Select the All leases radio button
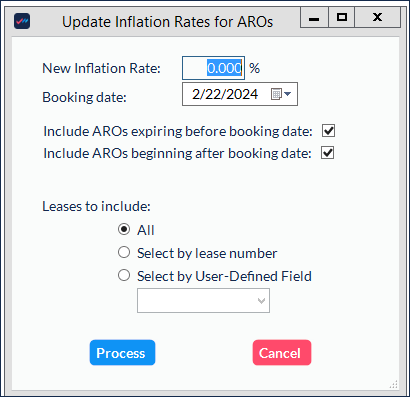Viewport: 410px width, 397px height. pyautogui.click(x=124, y=229)
